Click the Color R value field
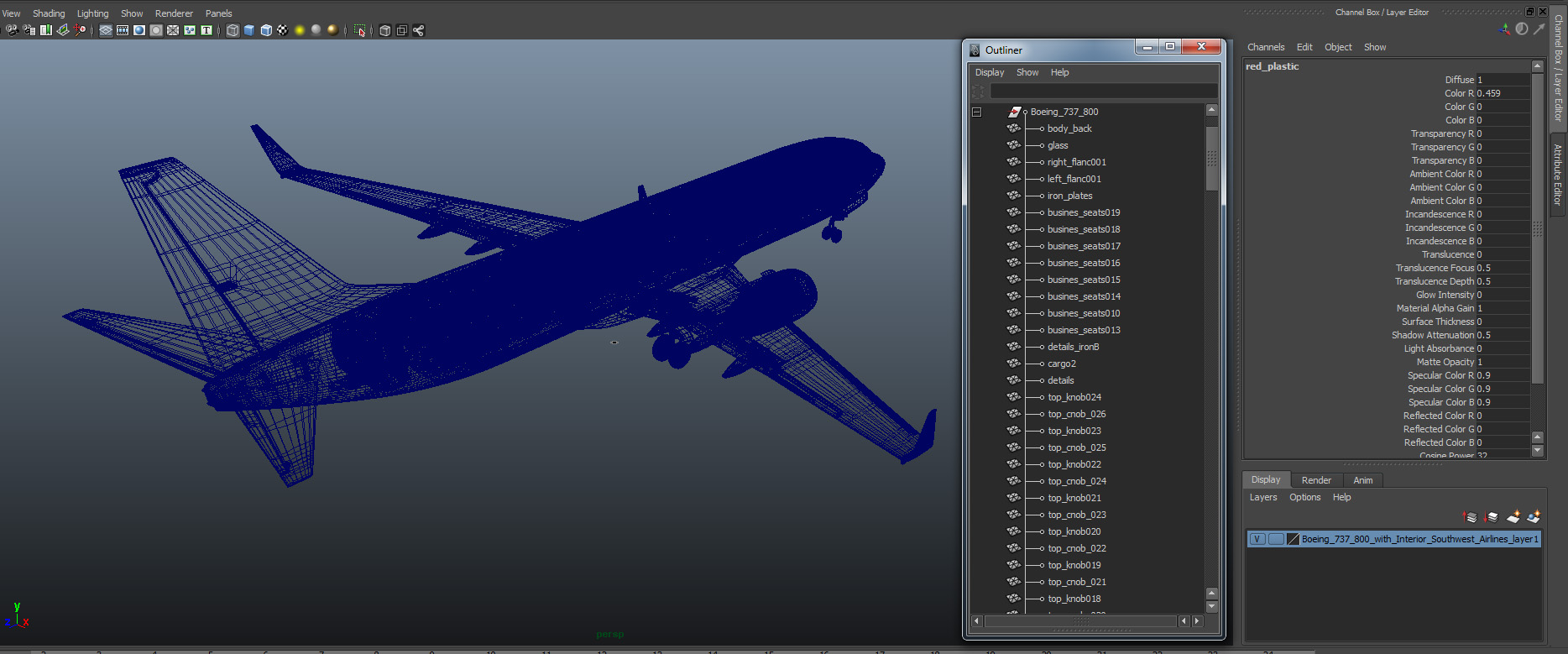Viewport: 1568px width, 654px height. pyautogui.click(x=1503, y=93)
